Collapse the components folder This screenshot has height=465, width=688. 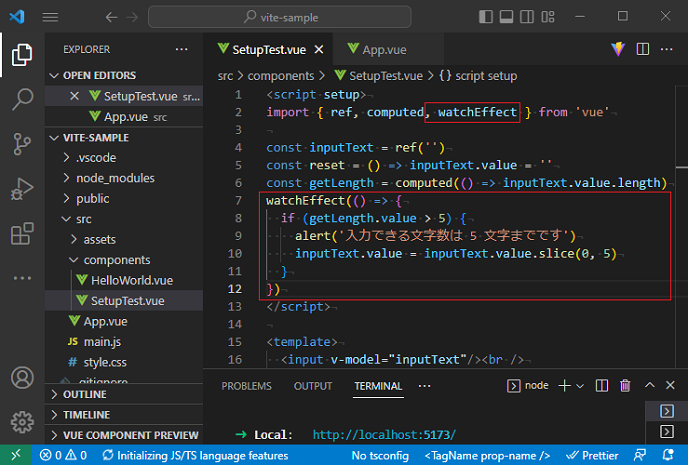tap(117, 260)
